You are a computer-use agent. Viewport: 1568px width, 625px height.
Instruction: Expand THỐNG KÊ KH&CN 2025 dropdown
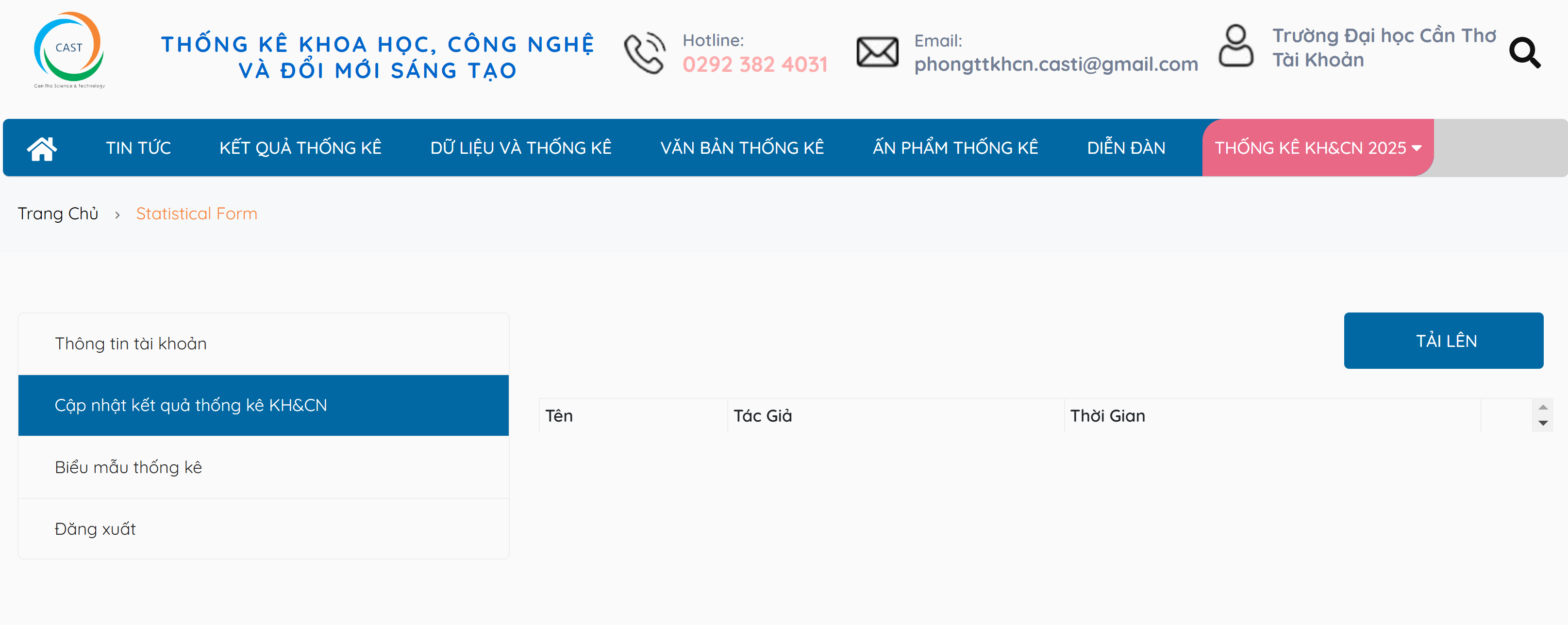click(1318, 148)
